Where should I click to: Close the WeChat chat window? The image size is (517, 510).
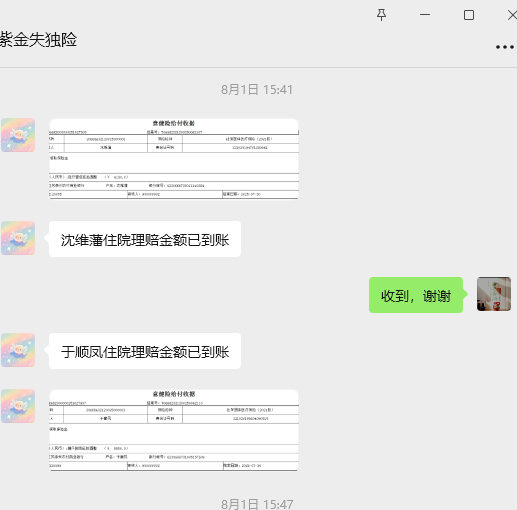(512, 15)
